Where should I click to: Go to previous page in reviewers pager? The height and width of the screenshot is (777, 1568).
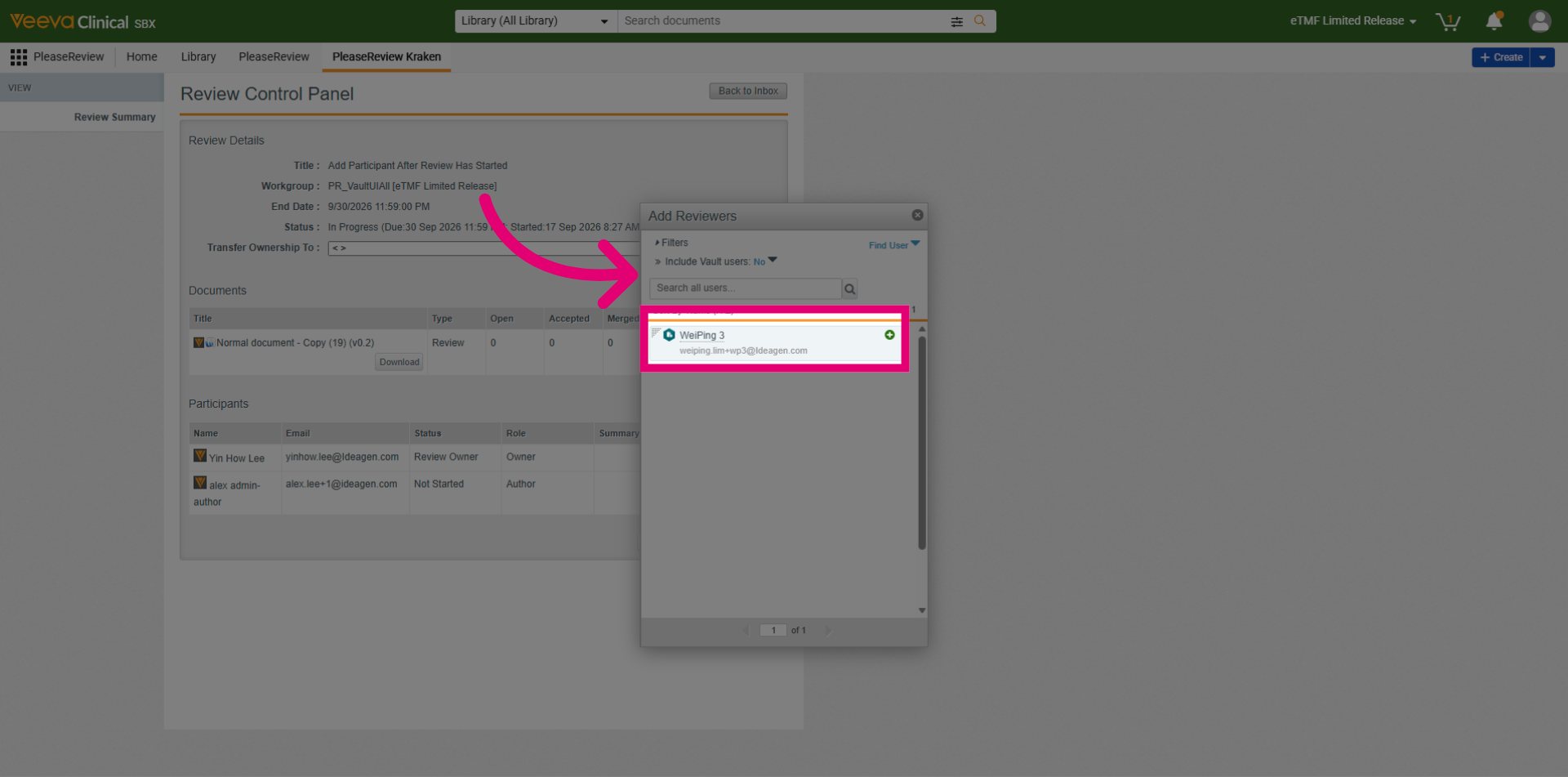pos(746,630)
